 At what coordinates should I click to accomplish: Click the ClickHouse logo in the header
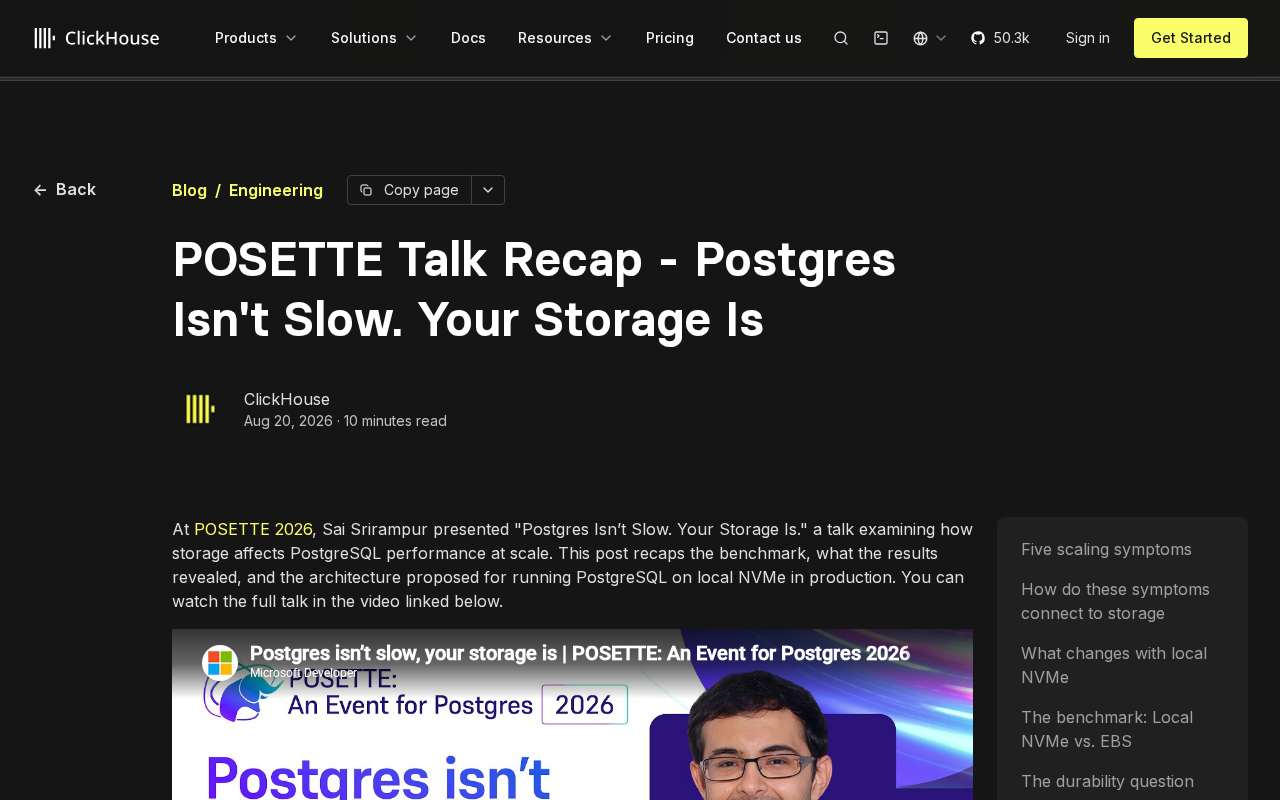[x=96, y=38]
